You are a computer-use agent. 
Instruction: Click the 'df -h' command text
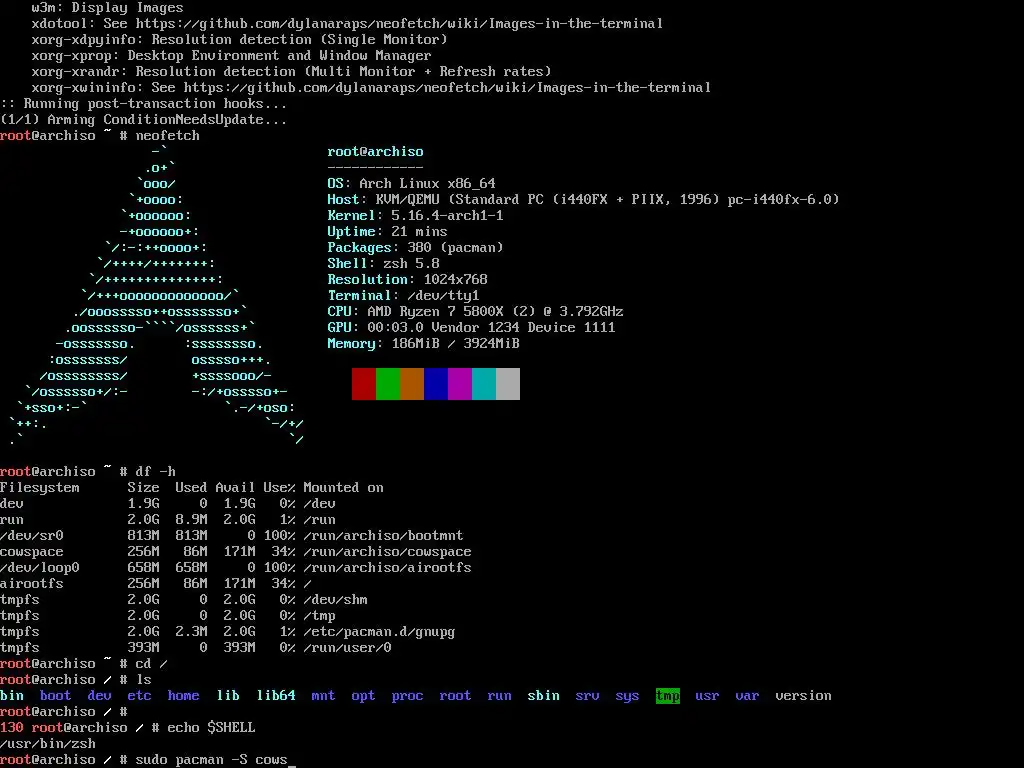point(155,472)
